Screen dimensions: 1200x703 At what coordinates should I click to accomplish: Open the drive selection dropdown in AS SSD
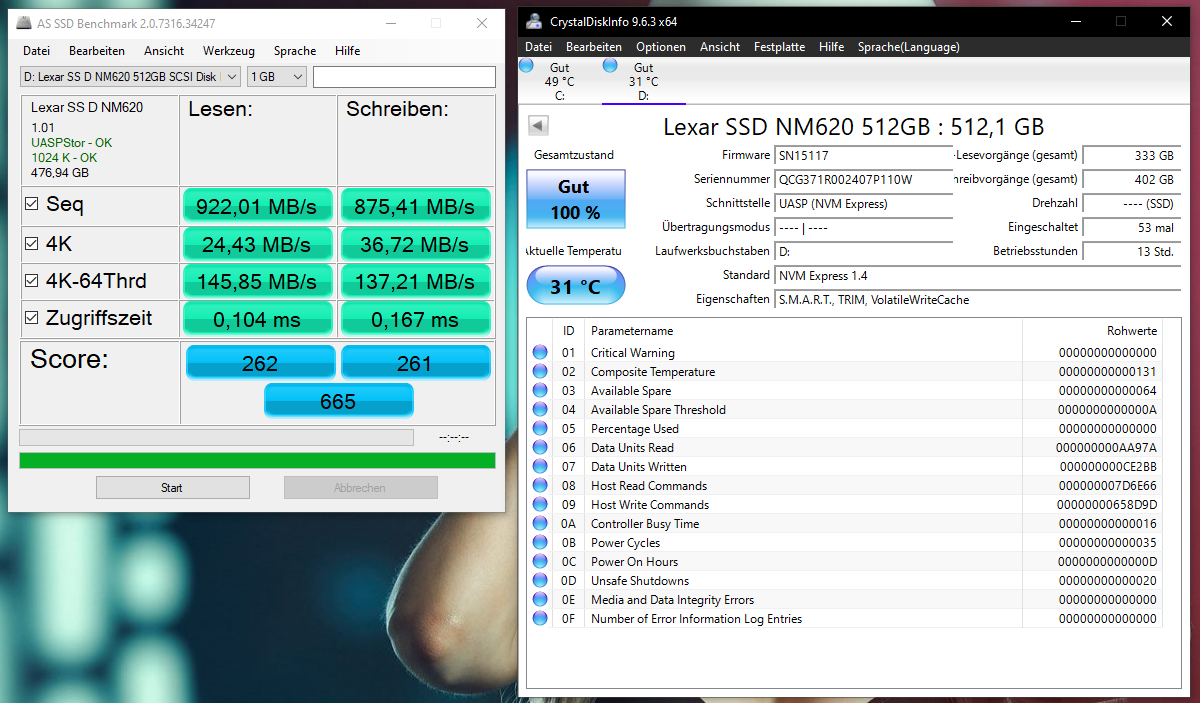pos(130,77)
